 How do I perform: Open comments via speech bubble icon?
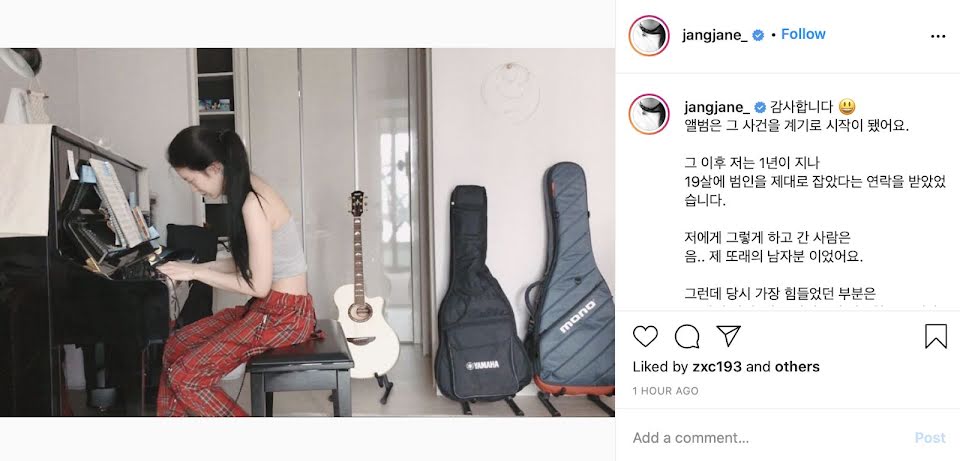pos(687,336)
